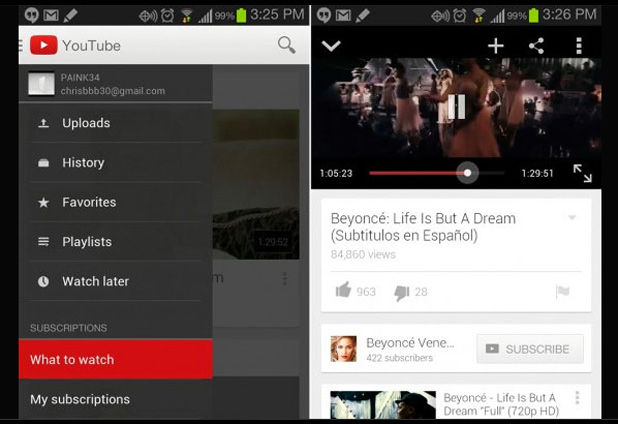Click the video progress scrubber handle
618x424 pixels.
click(x=467, y=173)
